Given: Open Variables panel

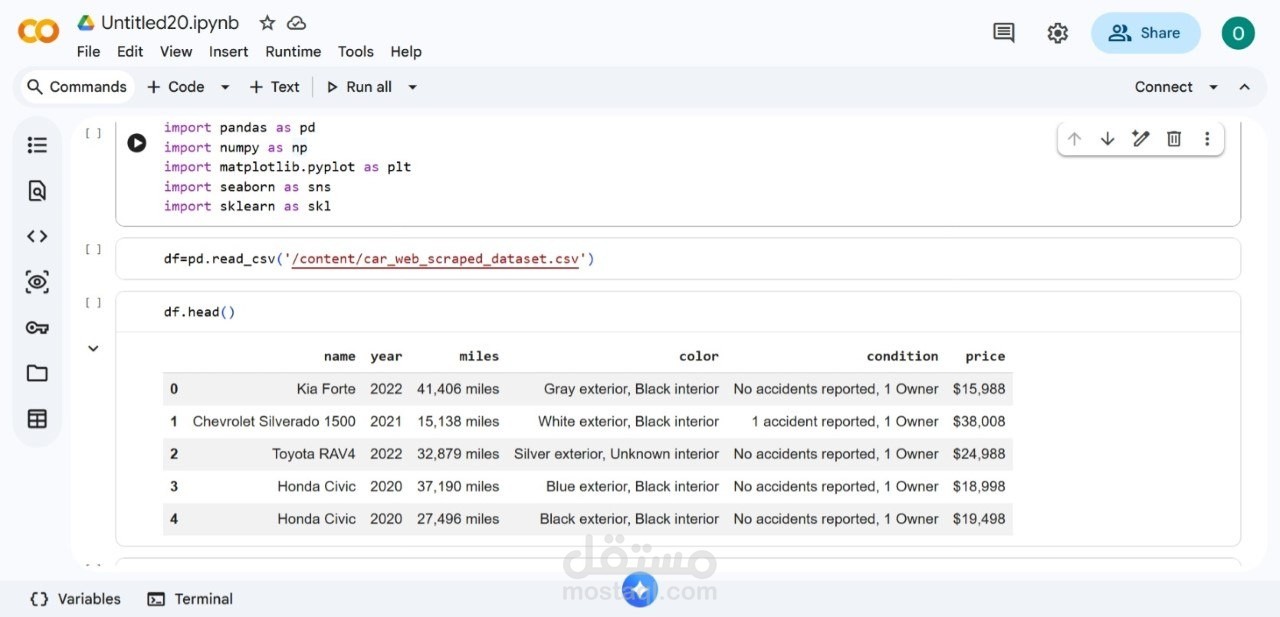Looking at the screenshot, I should coord(75,599).
